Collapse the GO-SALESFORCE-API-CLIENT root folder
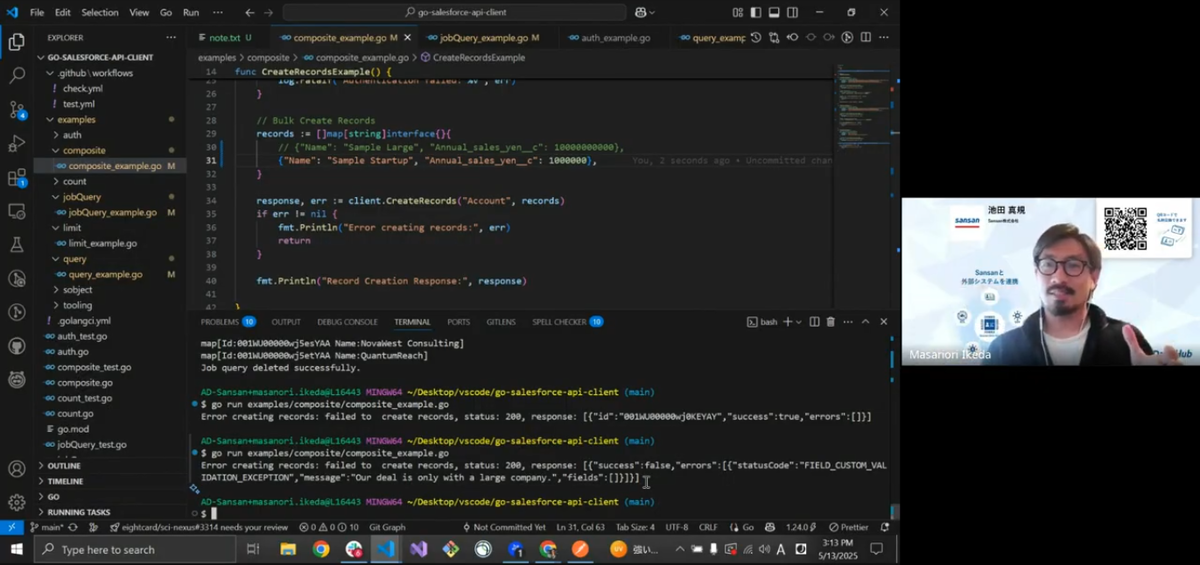 99,58
